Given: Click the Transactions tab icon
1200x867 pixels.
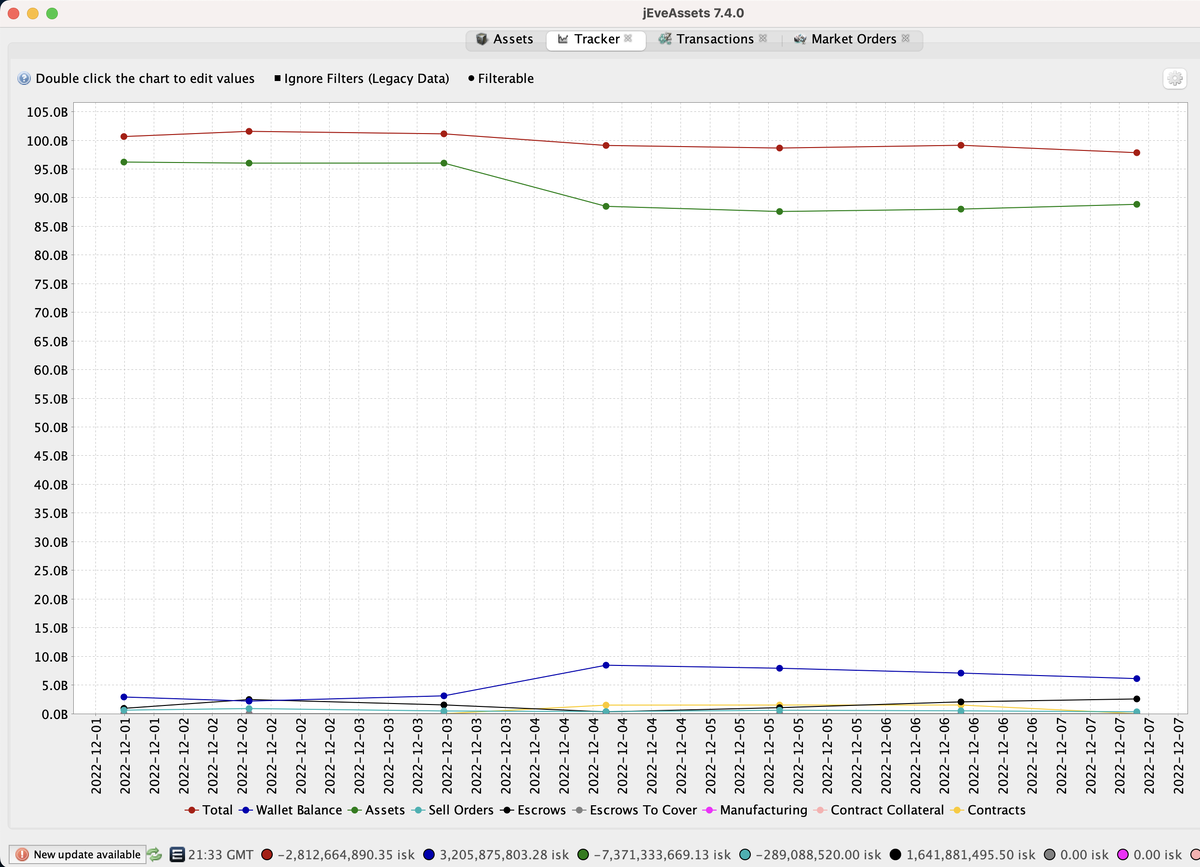Looking at the screenshot, I should pyautogui.click(x=664, y=39).
